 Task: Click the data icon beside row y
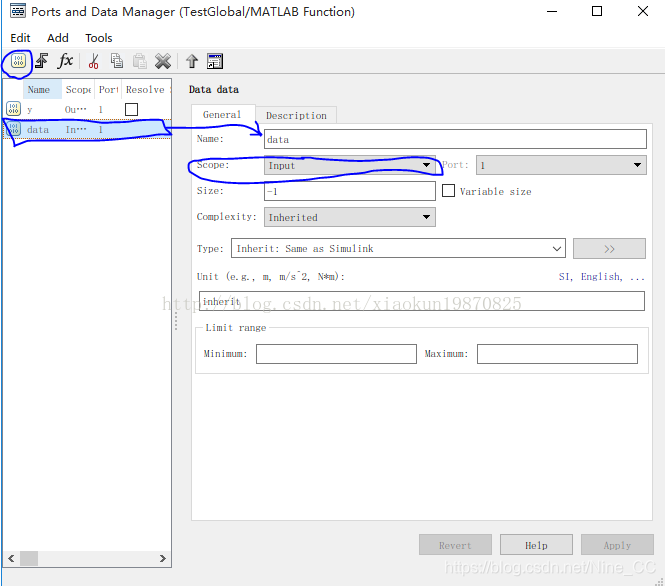[x=13, y=109]
